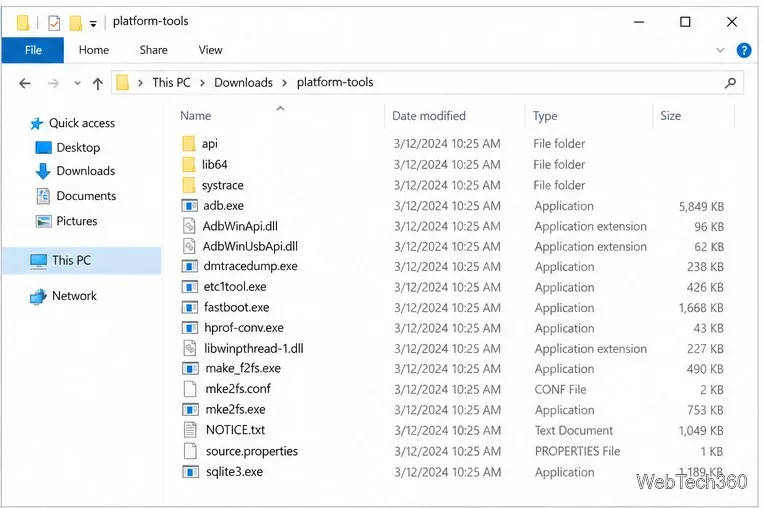The image size is (764, 508).
Task: Click platform-tools in the address bar
Action: click(335, 83)
